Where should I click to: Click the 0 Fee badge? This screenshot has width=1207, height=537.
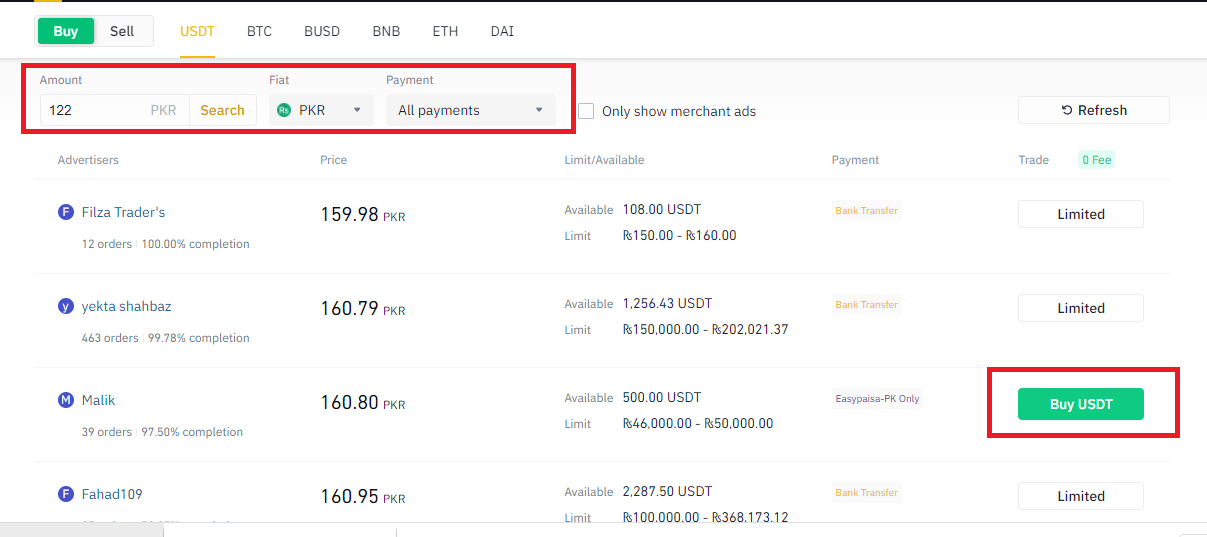(x=1096, y=160)
